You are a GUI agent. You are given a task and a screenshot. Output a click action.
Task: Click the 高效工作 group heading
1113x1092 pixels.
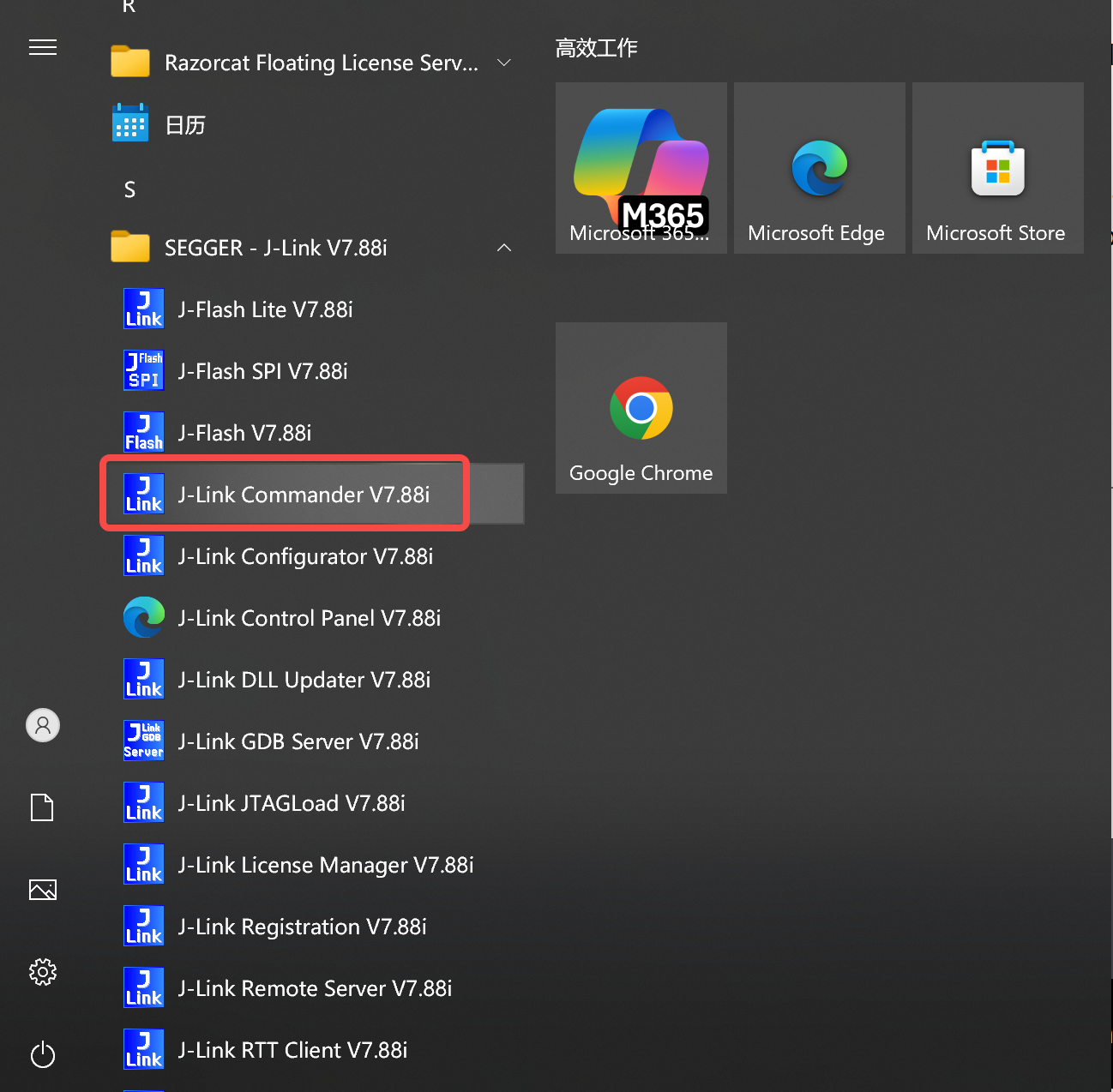tap(597, 48)
